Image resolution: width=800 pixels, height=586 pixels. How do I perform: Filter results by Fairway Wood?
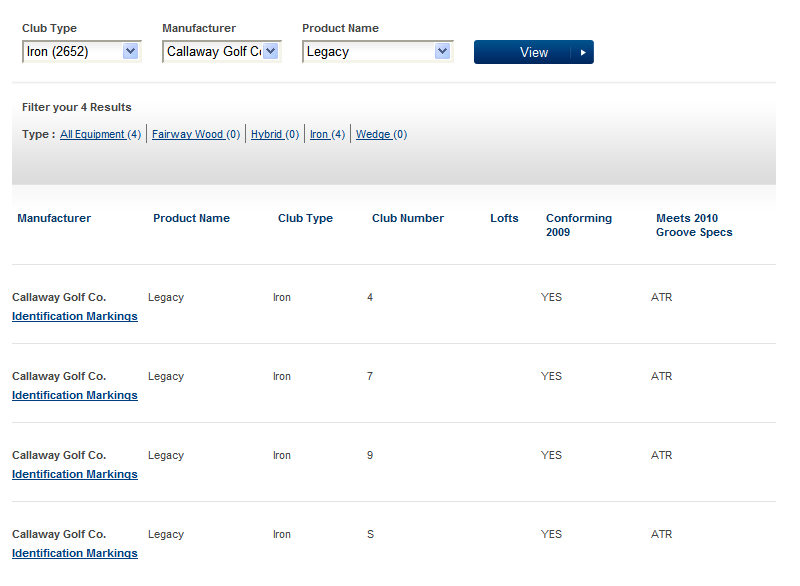[196, 134]
